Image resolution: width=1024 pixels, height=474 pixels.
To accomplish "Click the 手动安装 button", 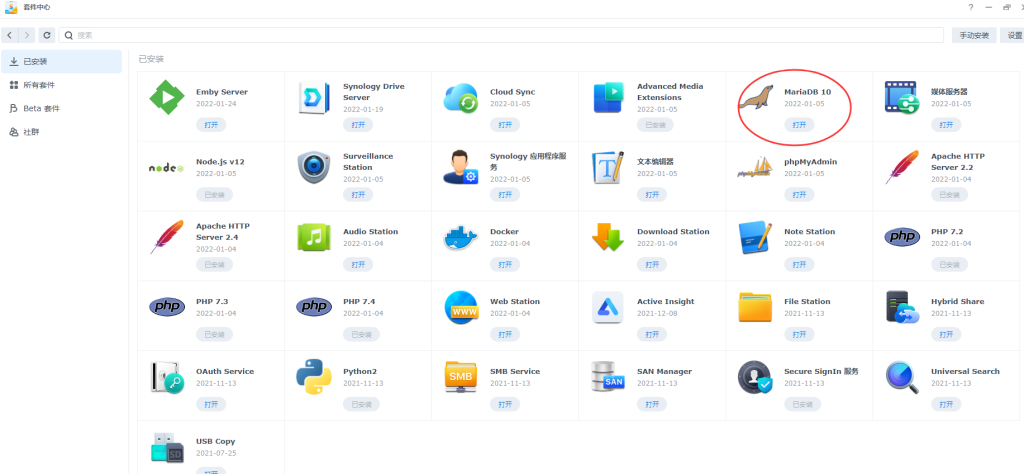I will 974,35.
